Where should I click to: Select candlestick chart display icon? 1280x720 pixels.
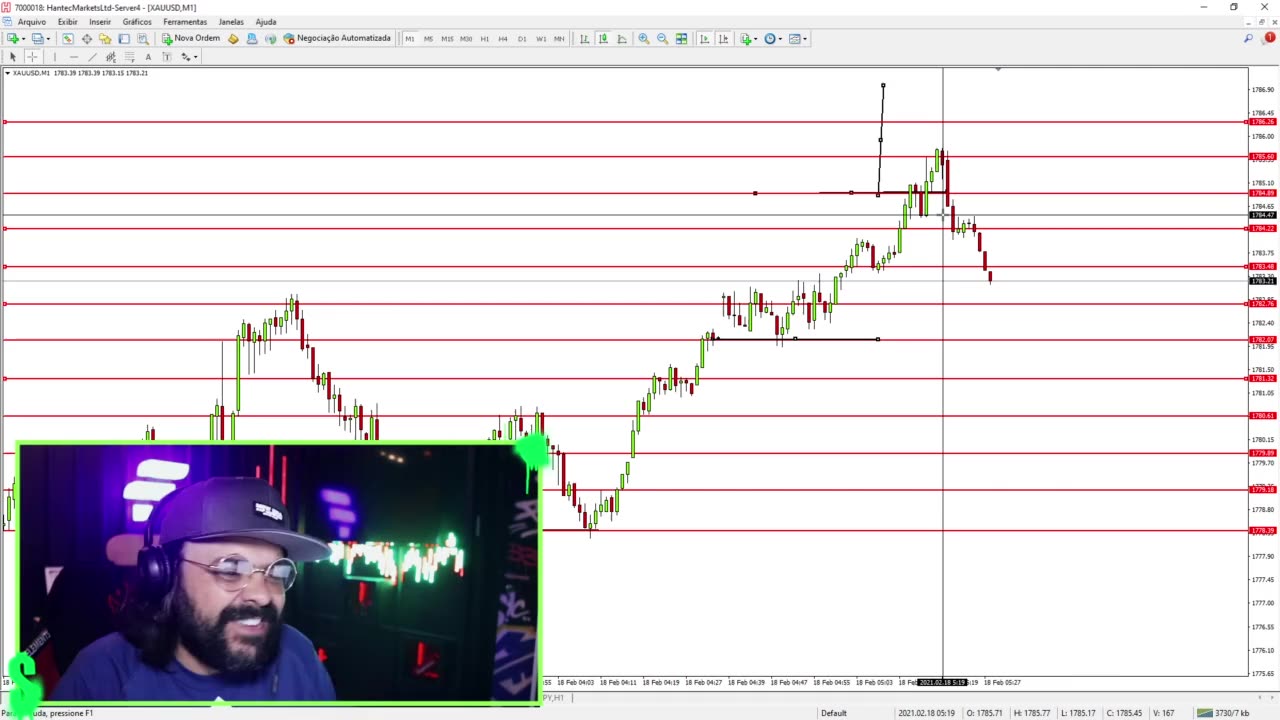tap(603, 39)
